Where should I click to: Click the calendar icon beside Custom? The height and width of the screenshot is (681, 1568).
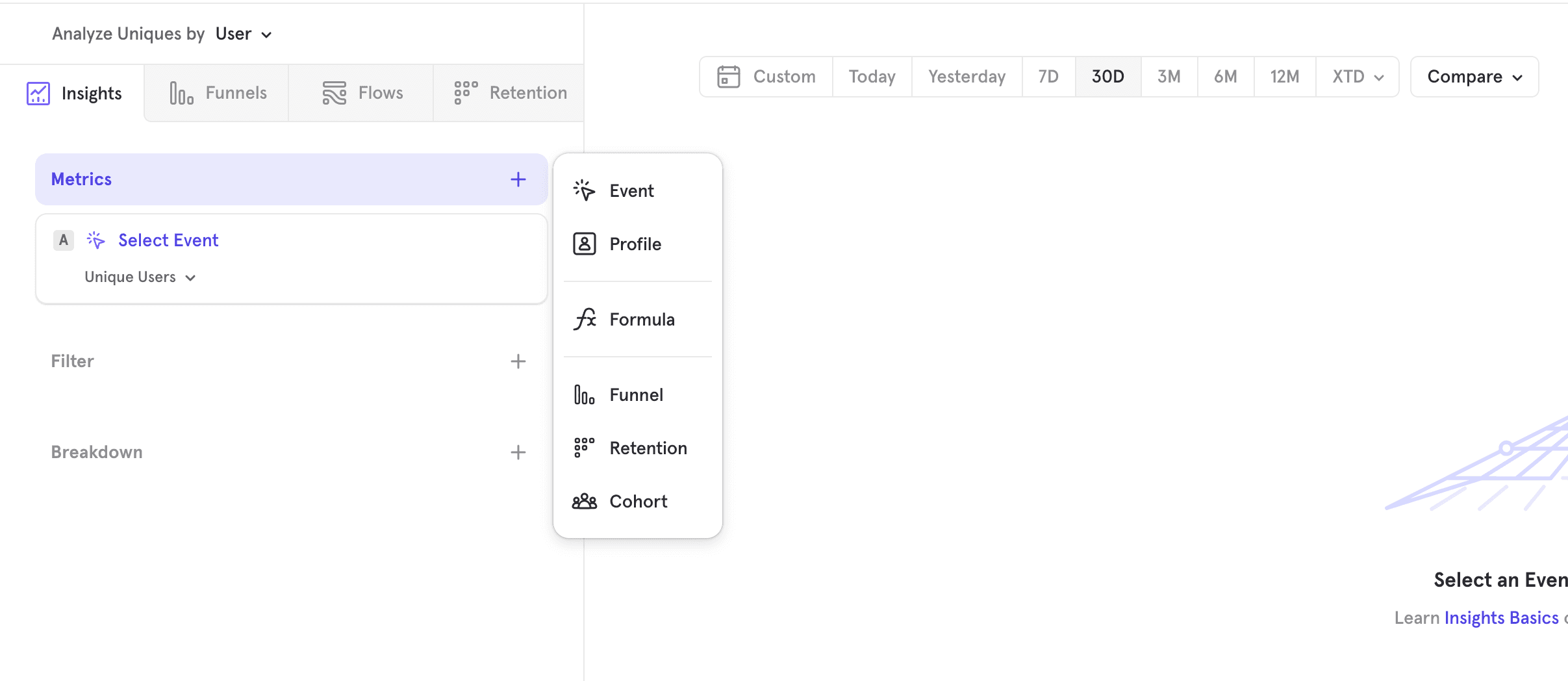coord(728,77)
